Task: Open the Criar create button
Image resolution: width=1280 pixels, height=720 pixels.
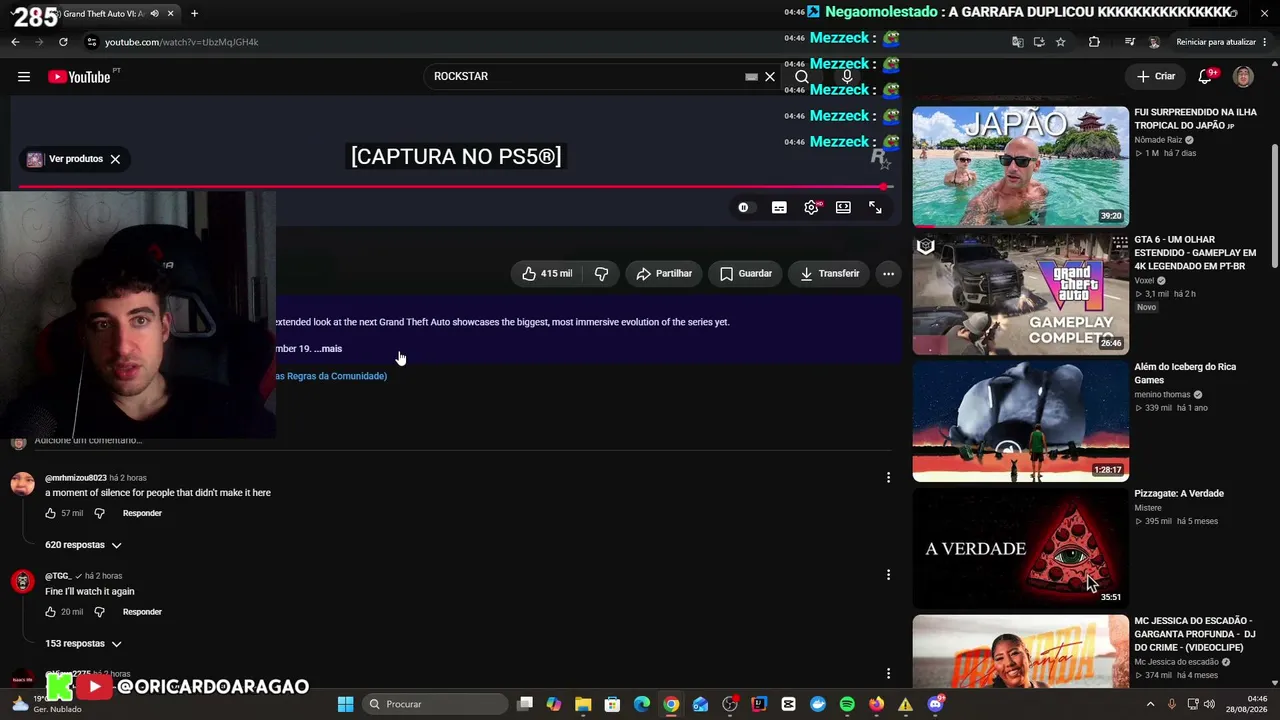Action: [1157, 76]
